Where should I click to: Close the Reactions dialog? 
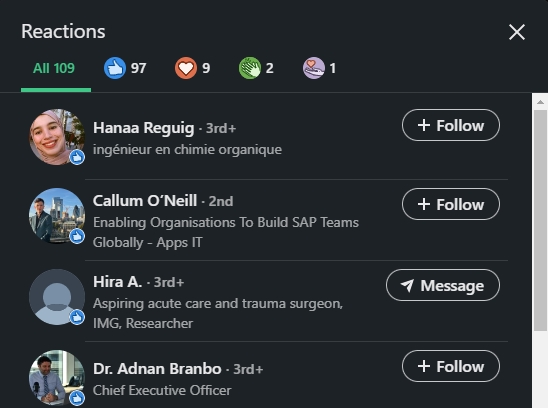517,32
